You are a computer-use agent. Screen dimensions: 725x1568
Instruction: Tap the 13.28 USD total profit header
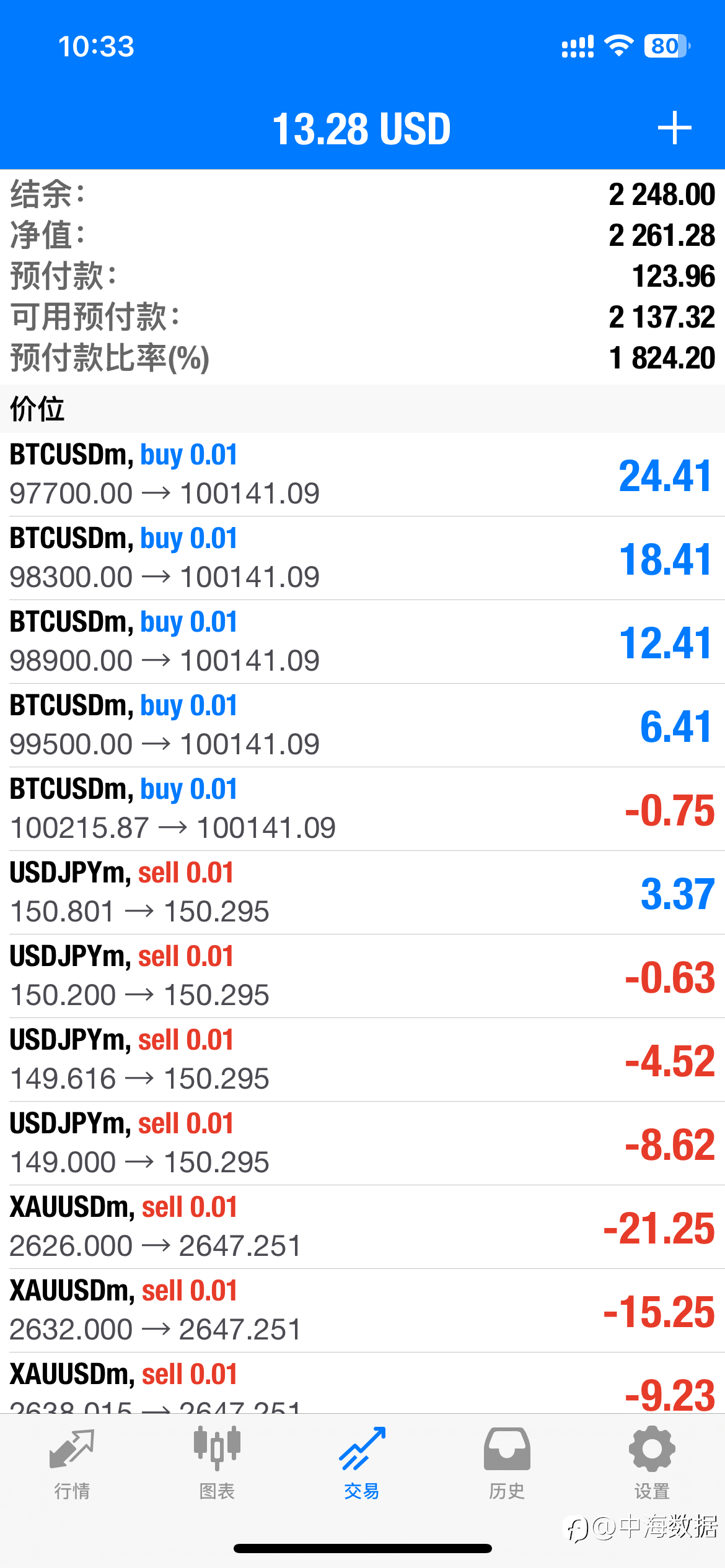point(362,129)
